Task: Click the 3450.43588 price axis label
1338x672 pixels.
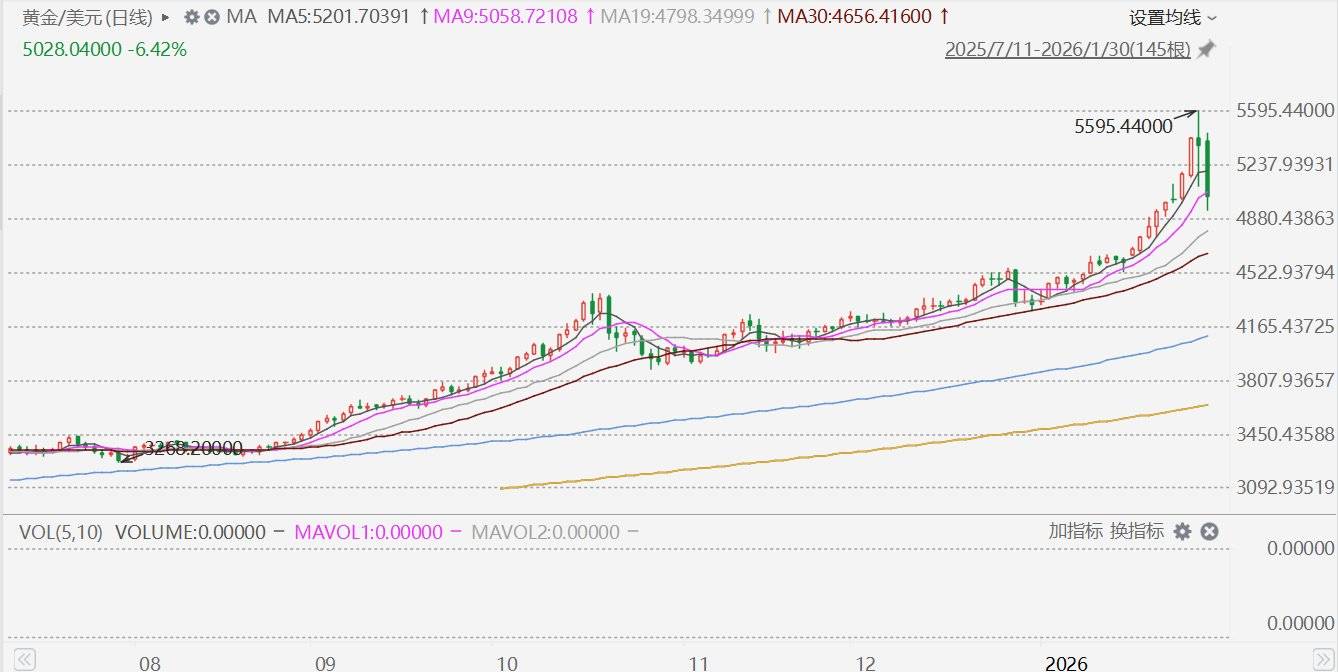Action: pyautogui.click(x=1285, y=434)
